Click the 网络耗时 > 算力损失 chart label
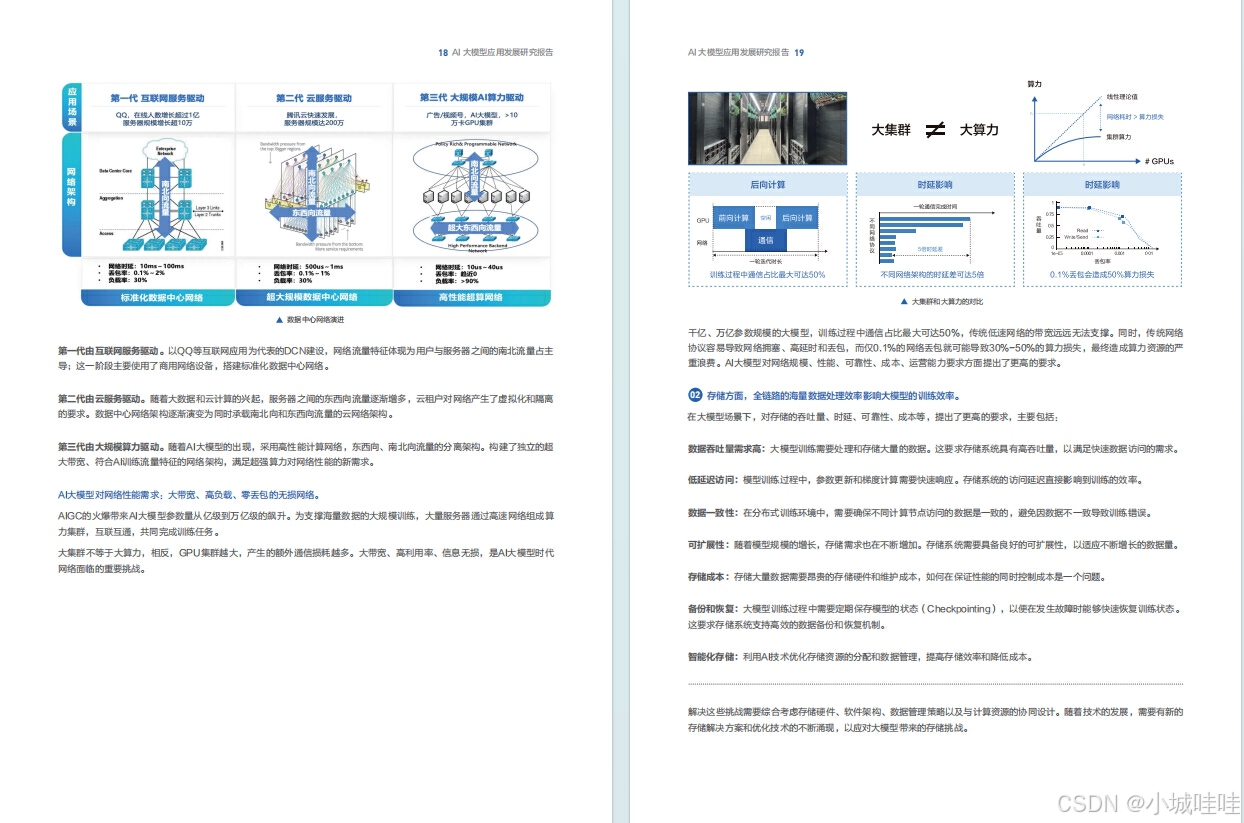Image resolution: width=1244 pixels, height=823 pixels. (1136, 116)
